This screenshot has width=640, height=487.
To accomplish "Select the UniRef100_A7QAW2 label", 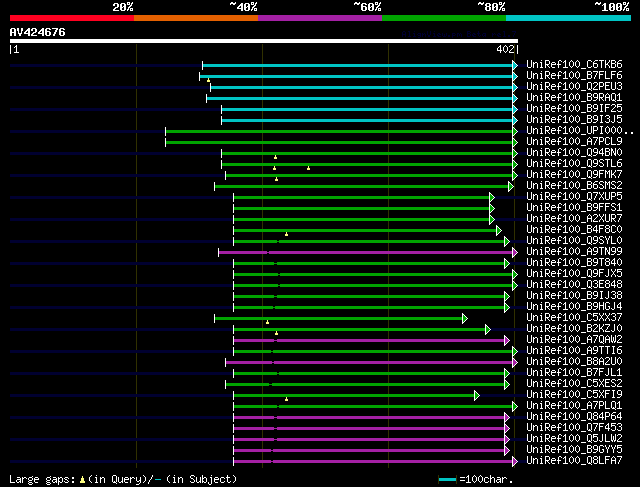I will point(574,340).
